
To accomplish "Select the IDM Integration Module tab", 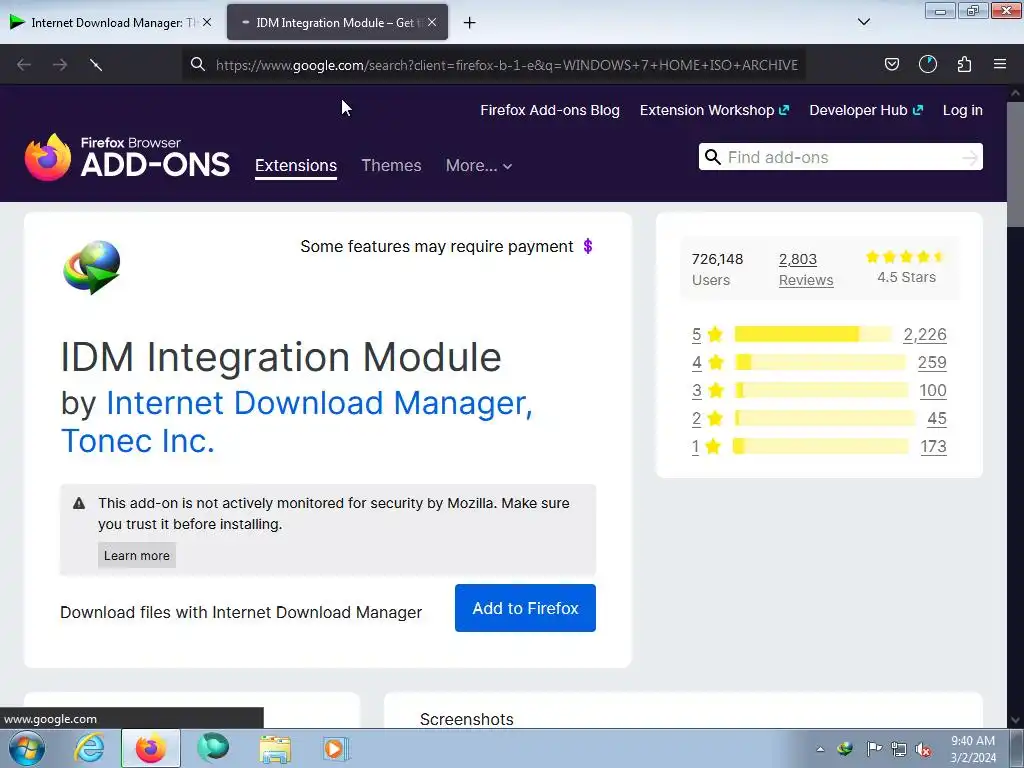I will coord(337,22).
